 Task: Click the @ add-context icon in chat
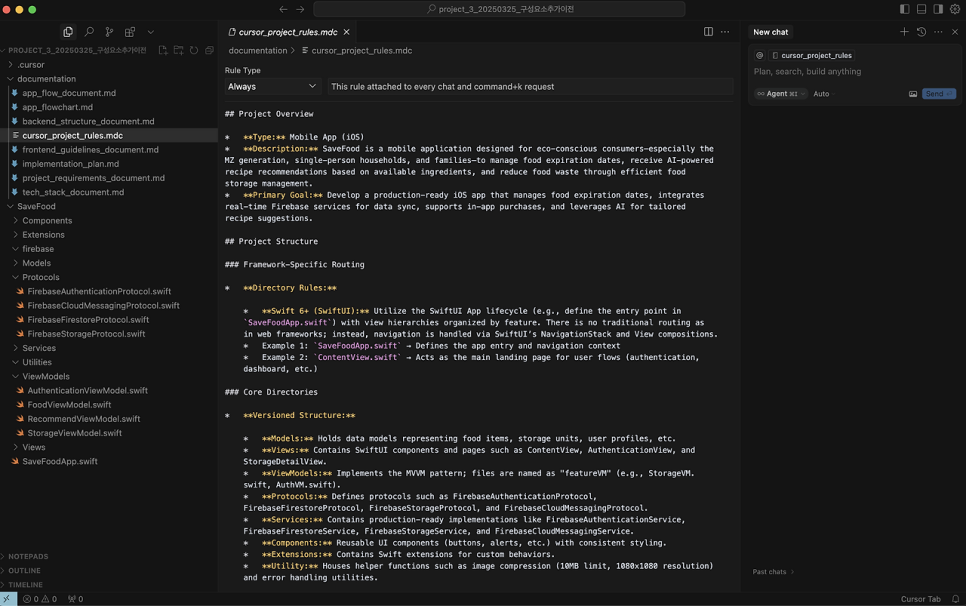pos(760,55)
